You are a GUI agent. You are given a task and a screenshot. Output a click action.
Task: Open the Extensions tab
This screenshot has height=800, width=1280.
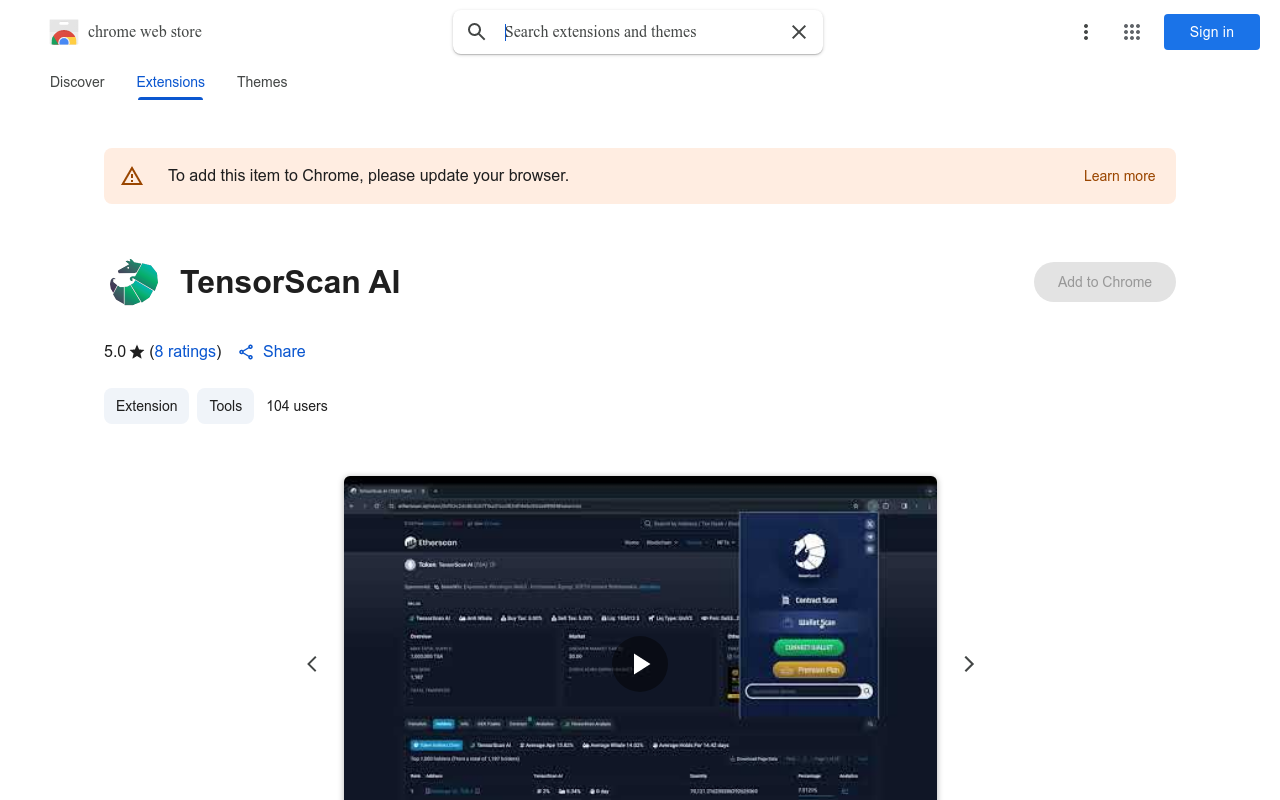(170, 82)
